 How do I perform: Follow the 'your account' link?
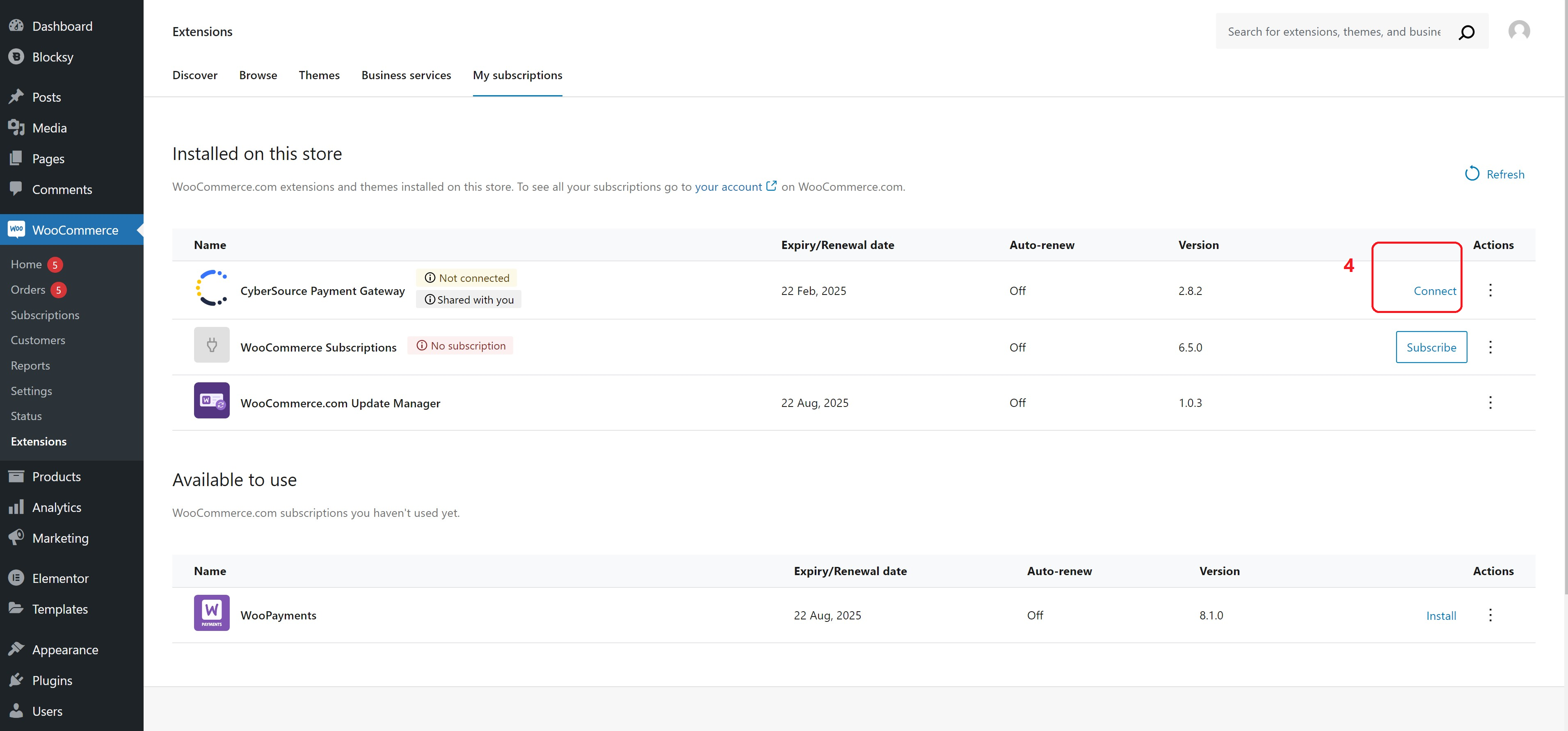coord(728,187)
